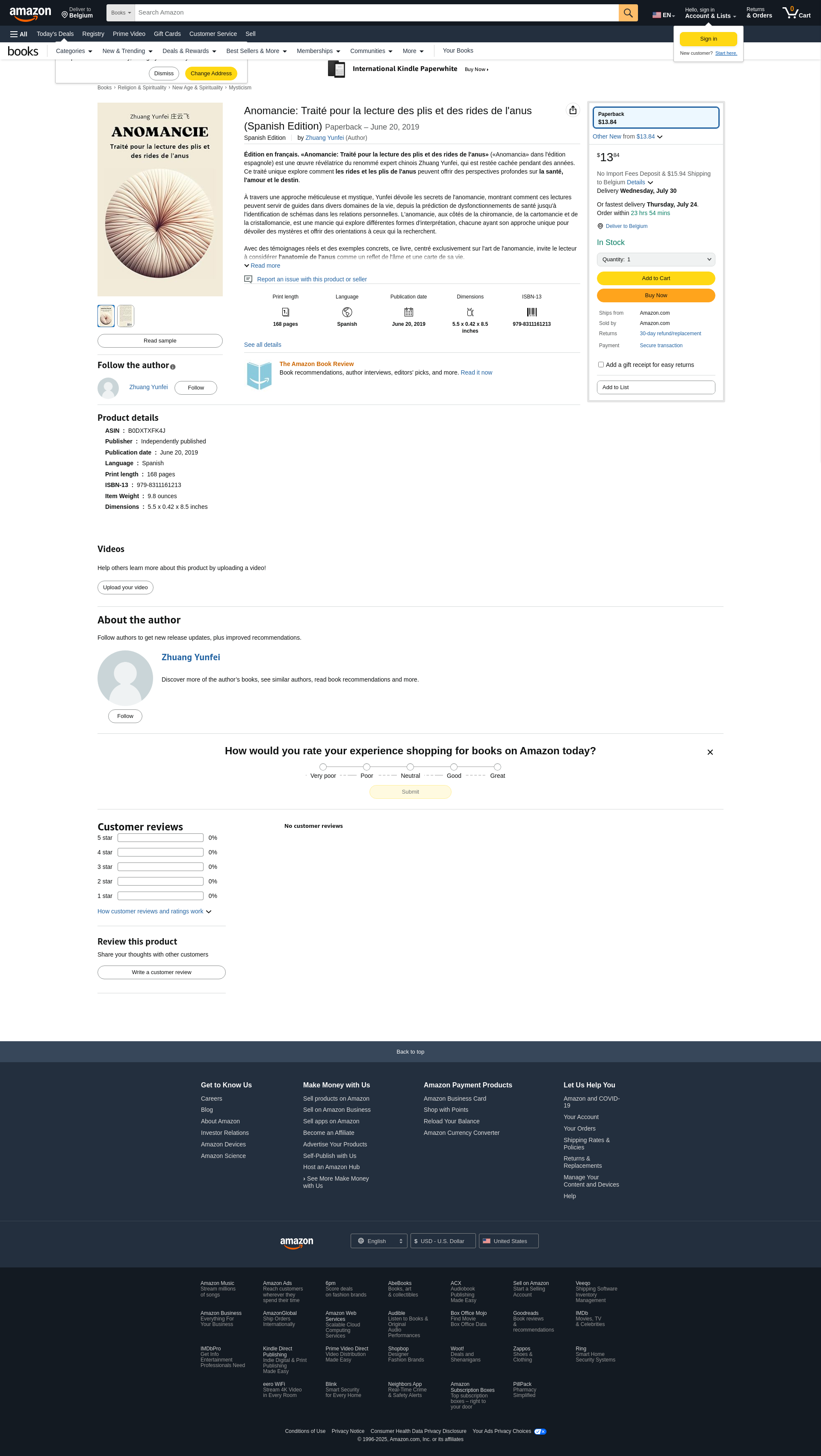
Task: Click the Publication date calendar icon
Action: (x=408, y=312)
